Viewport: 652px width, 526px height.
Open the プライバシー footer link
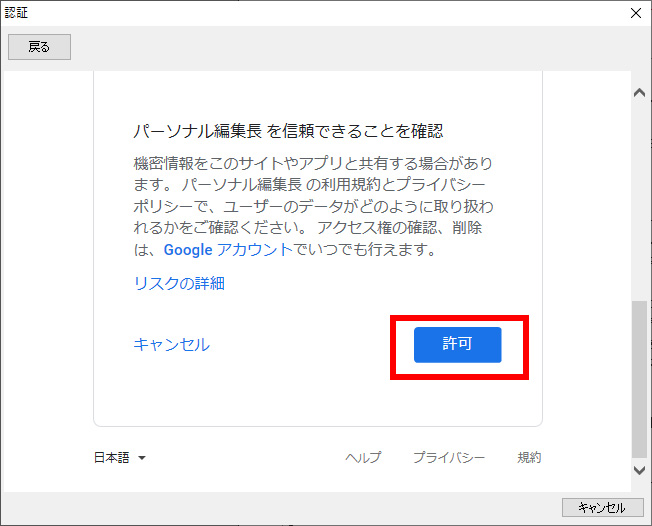[449, 458]
